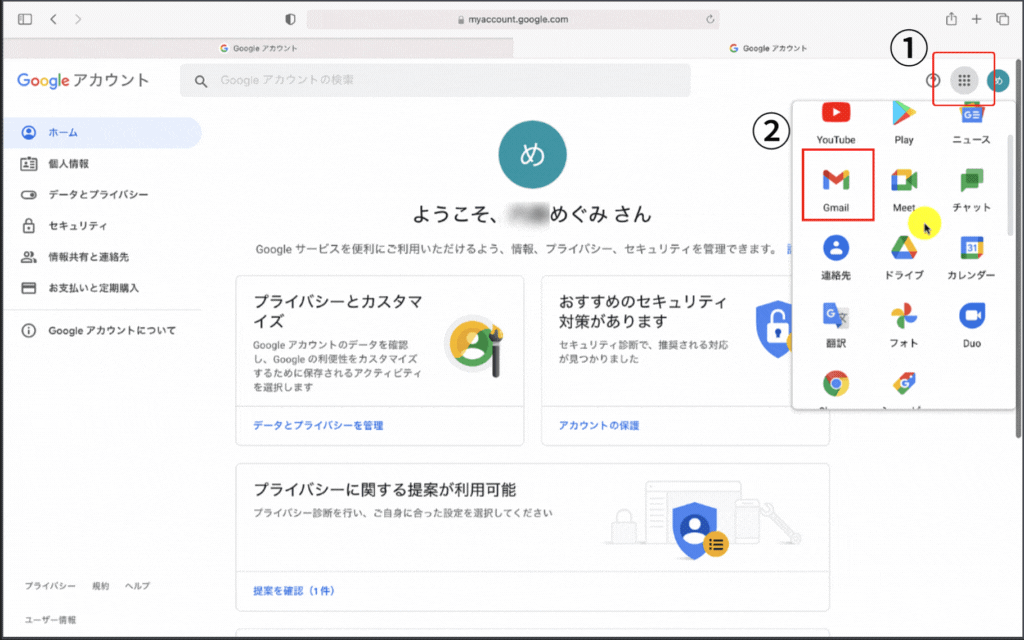Click おすすめのセキュリティ対策があります heading
The image size is (1024, 640).
pyautogui.click(x=643, y=312)
